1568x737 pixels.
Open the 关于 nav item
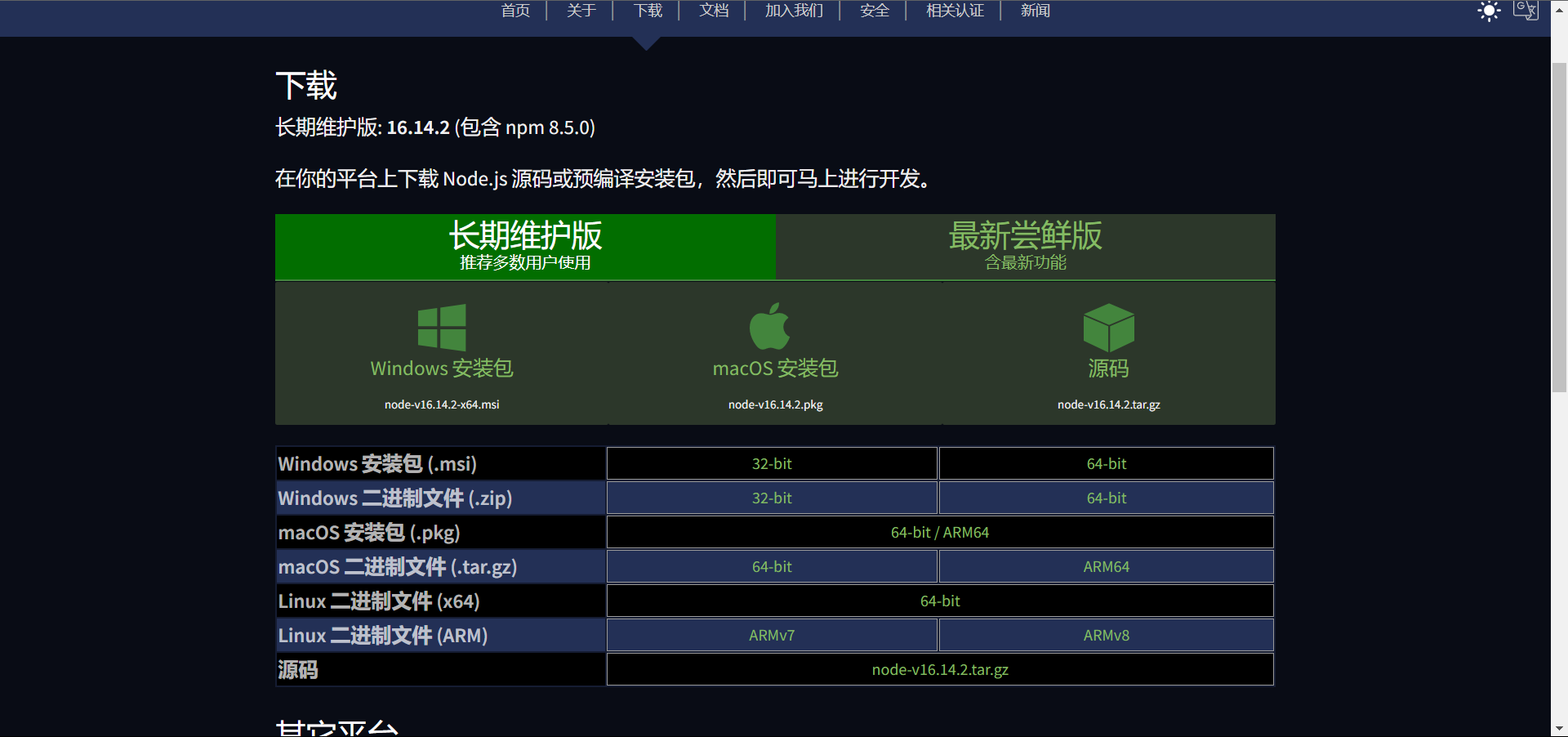click(581, 11)
